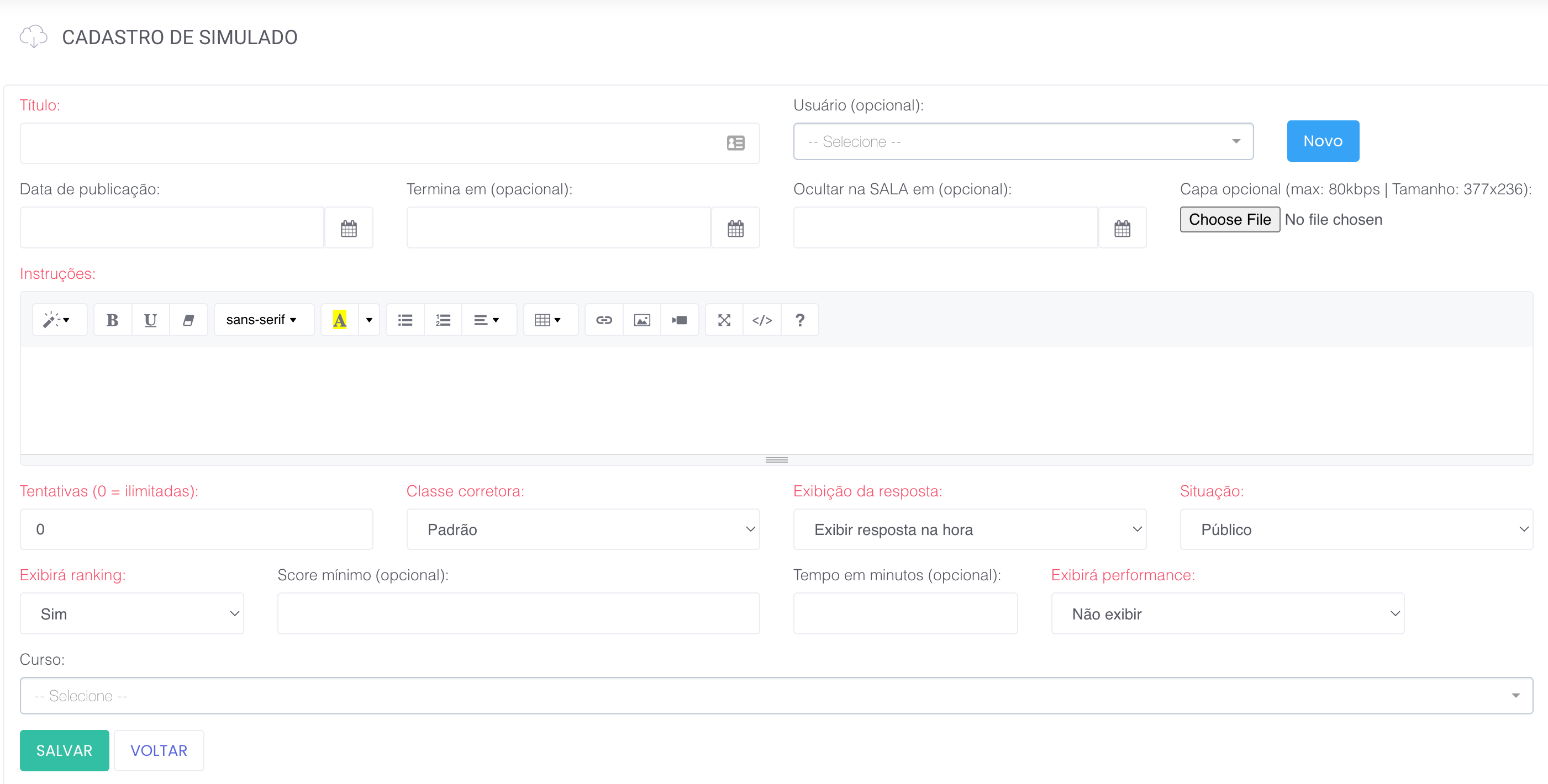Open the Classe corretora Padrão dropdown

point(582,529)
